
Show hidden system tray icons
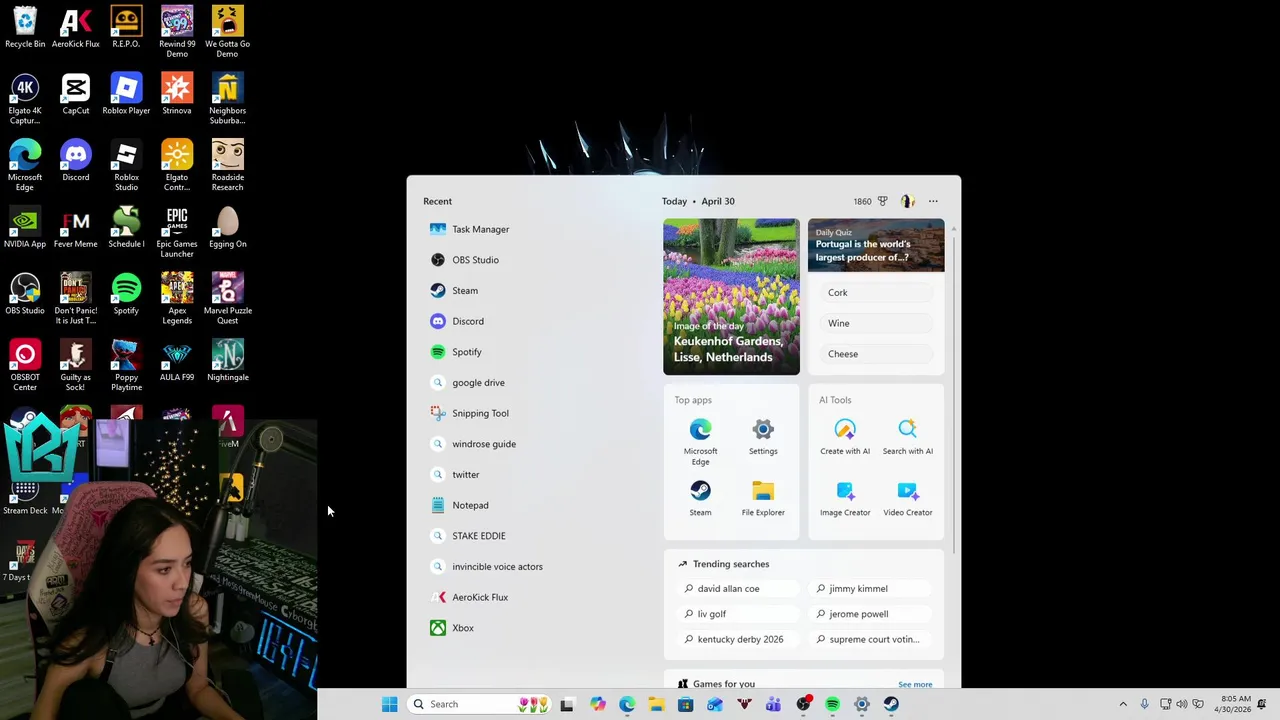[1123, 704]
